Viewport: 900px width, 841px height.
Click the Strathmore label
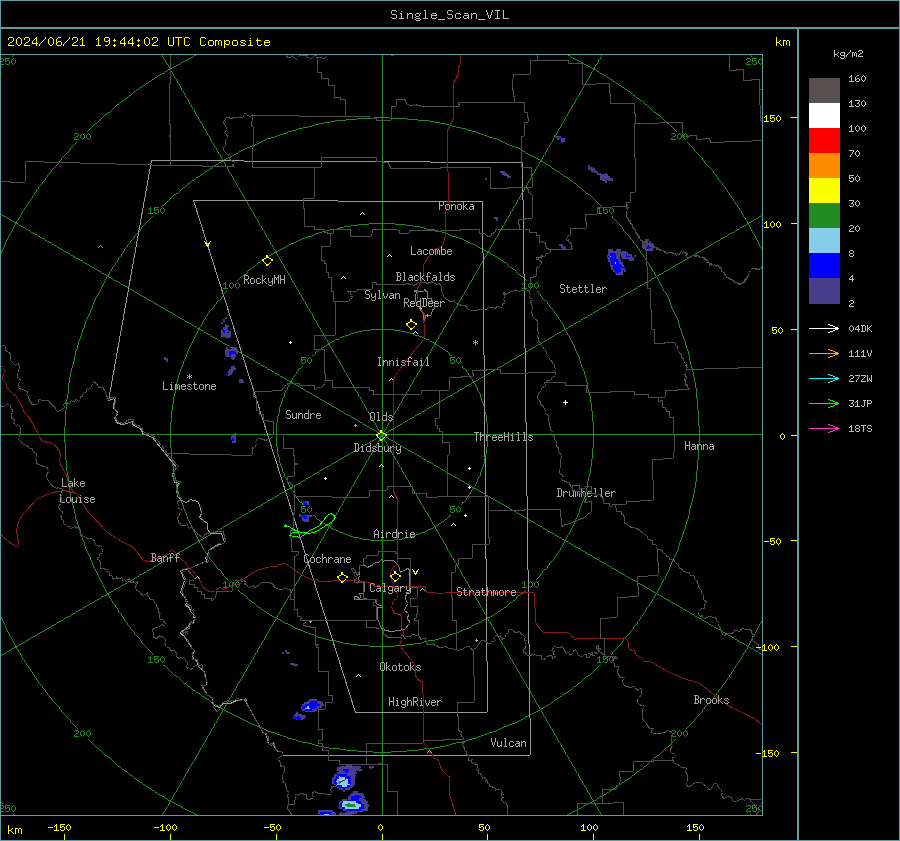(x=486, y=592)
